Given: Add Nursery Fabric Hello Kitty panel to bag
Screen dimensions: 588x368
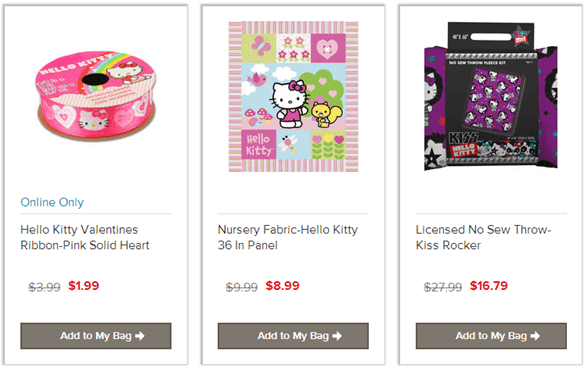Looking at the screenshot, I should 293,336.
